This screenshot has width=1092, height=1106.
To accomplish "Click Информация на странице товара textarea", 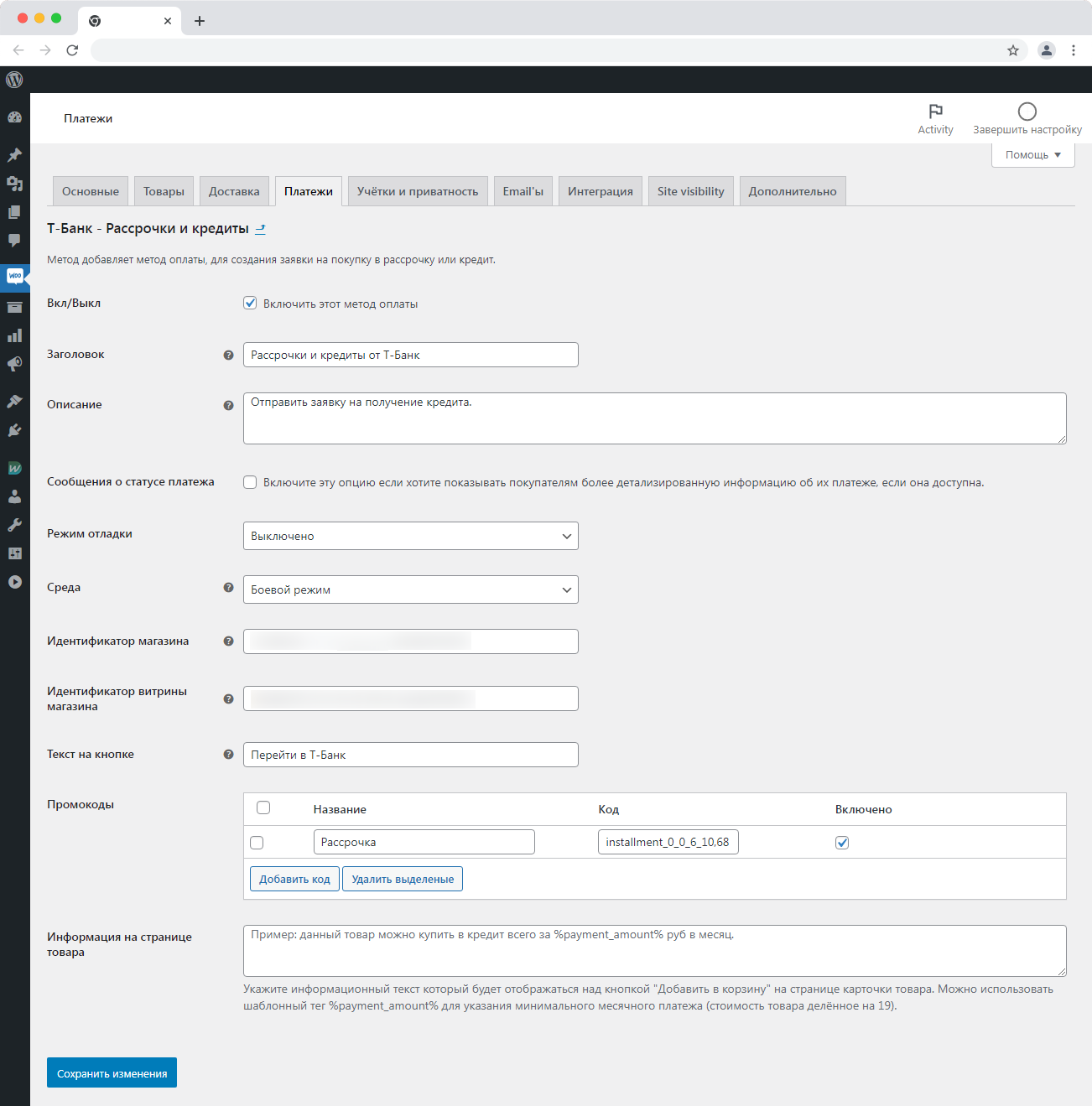I will (x=655, y=951).
